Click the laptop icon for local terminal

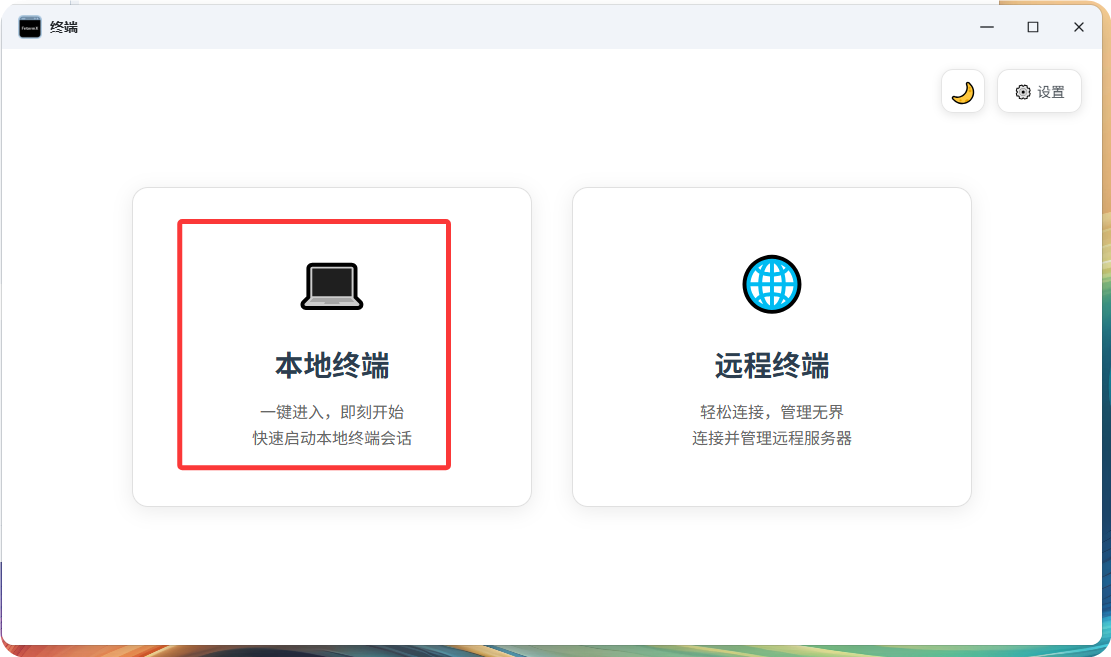pos(332,286)
